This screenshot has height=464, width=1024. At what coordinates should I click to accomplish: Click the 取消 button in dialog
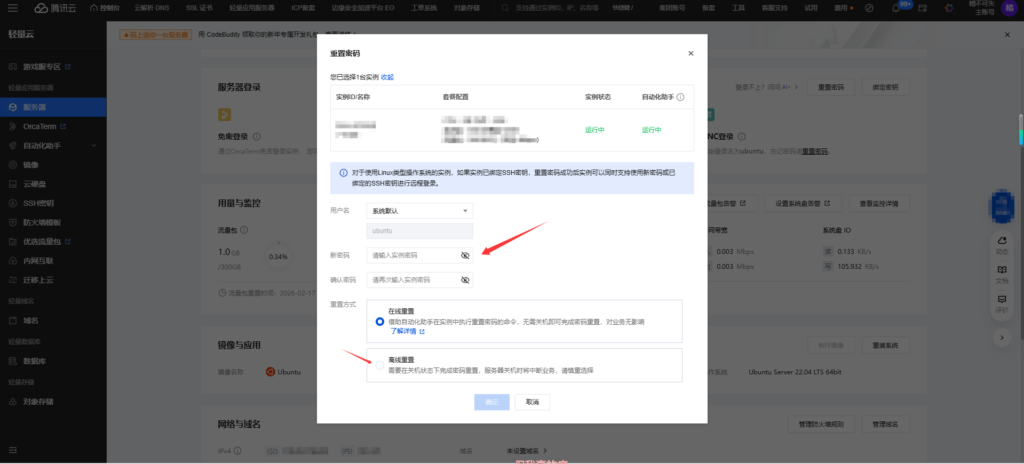532,402
